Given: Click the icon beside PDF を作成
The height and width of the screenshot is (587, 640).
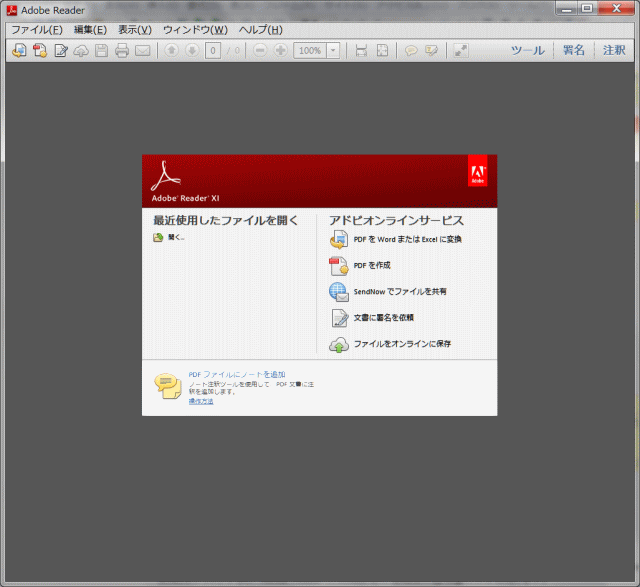Looking at the screenshot, I should click(339, 266).
